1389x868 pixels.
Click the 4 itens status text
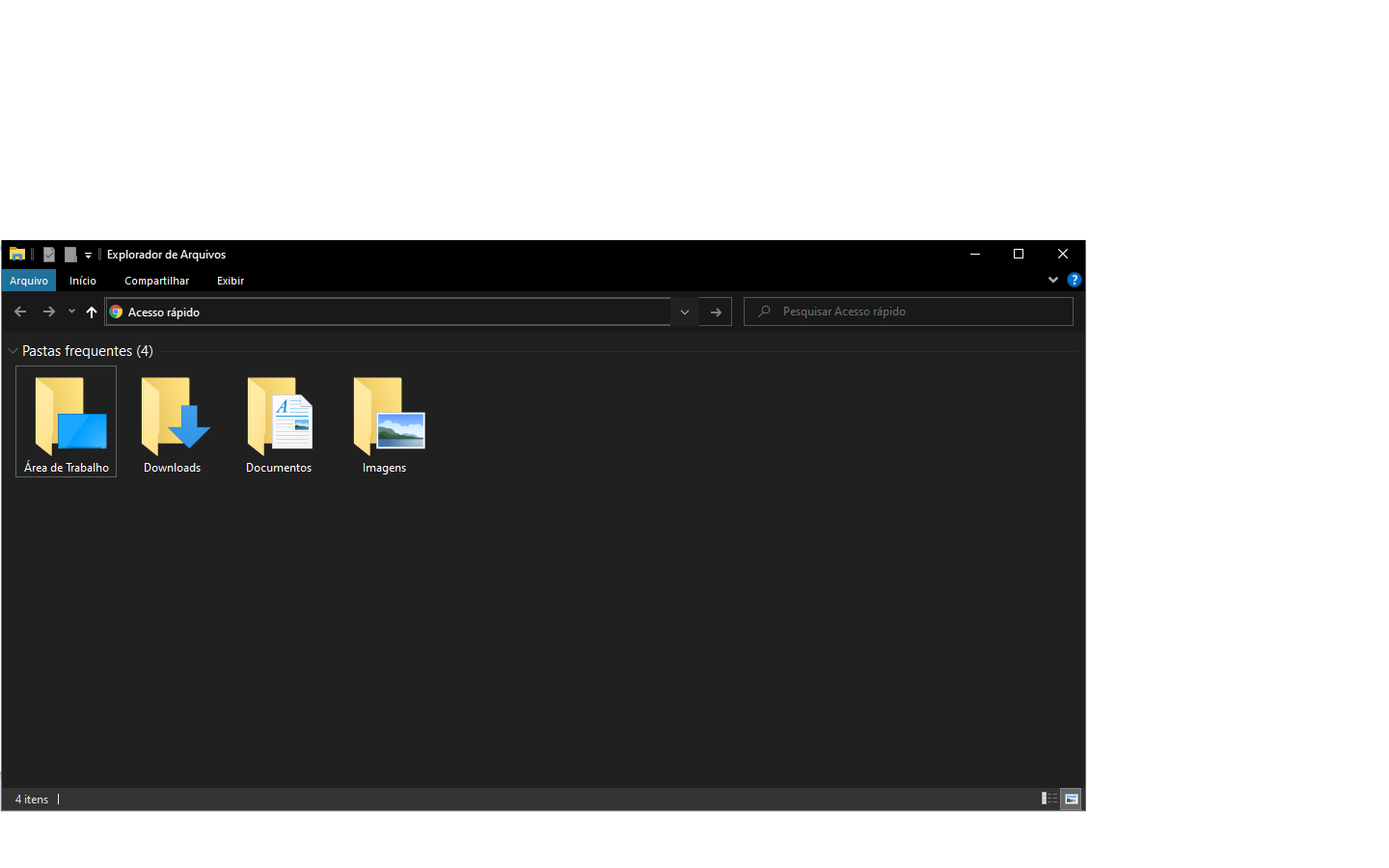coord(32,800)
